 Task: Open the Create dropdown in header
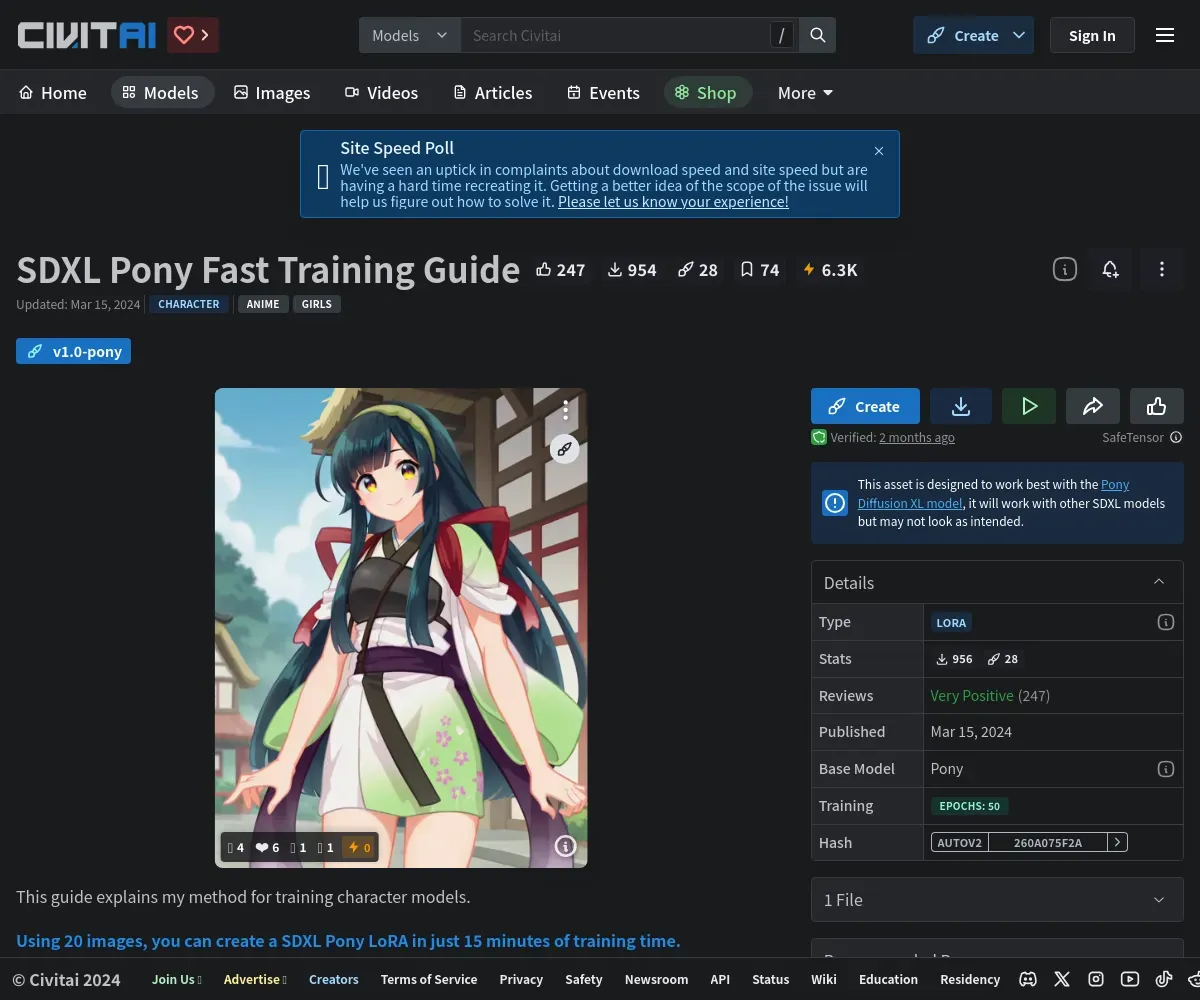click(x=973, y=35)
